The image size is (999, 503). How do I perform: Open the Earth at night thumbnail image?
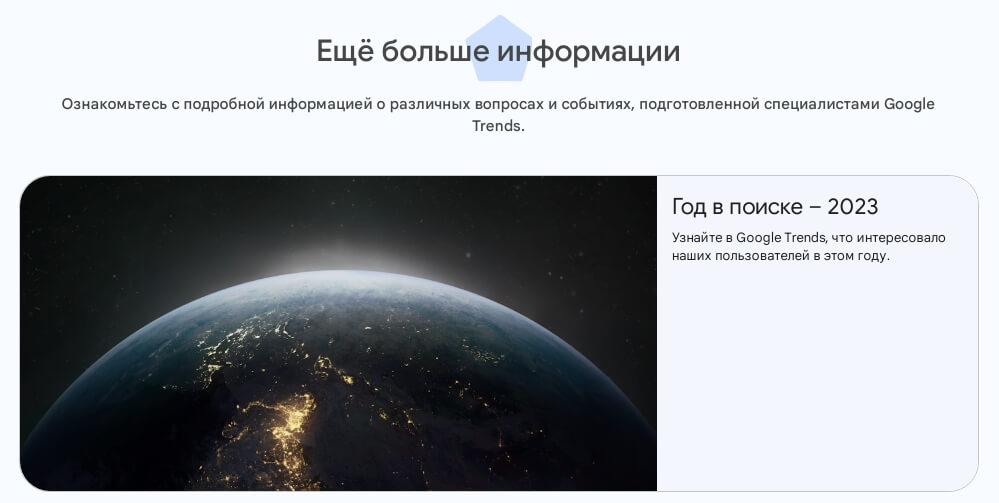coord(338,333)
